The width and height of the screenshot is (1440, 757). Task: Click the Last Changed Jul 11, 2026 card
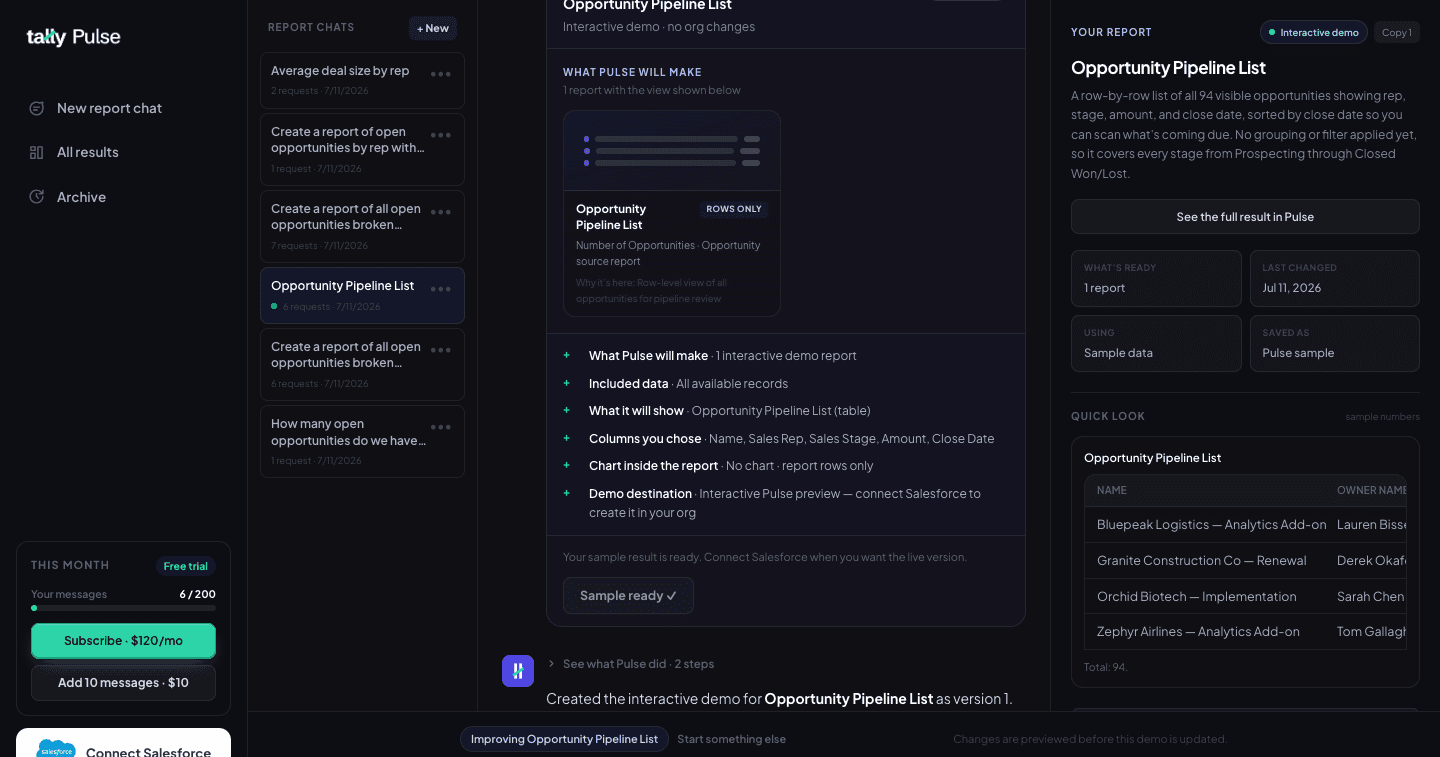[x=1335, y=278]
